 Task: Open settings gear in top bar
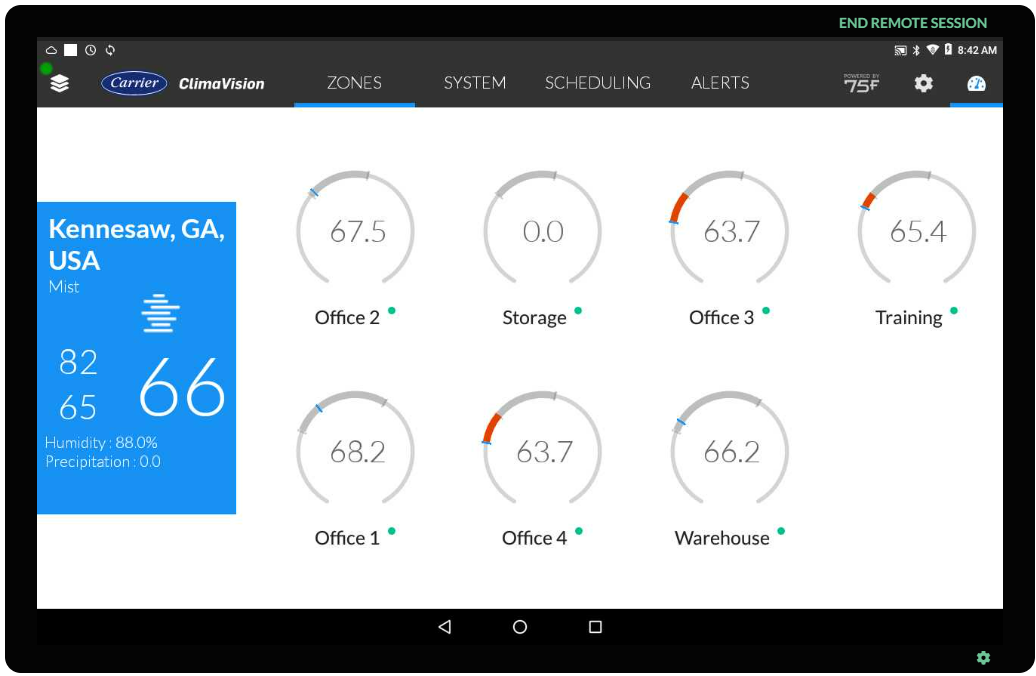[x=923, y=83]
